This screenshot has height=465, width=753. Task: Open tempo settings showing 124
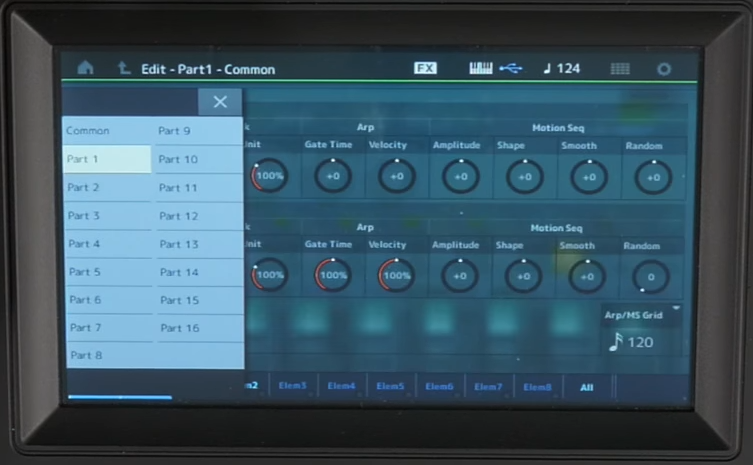562,69
